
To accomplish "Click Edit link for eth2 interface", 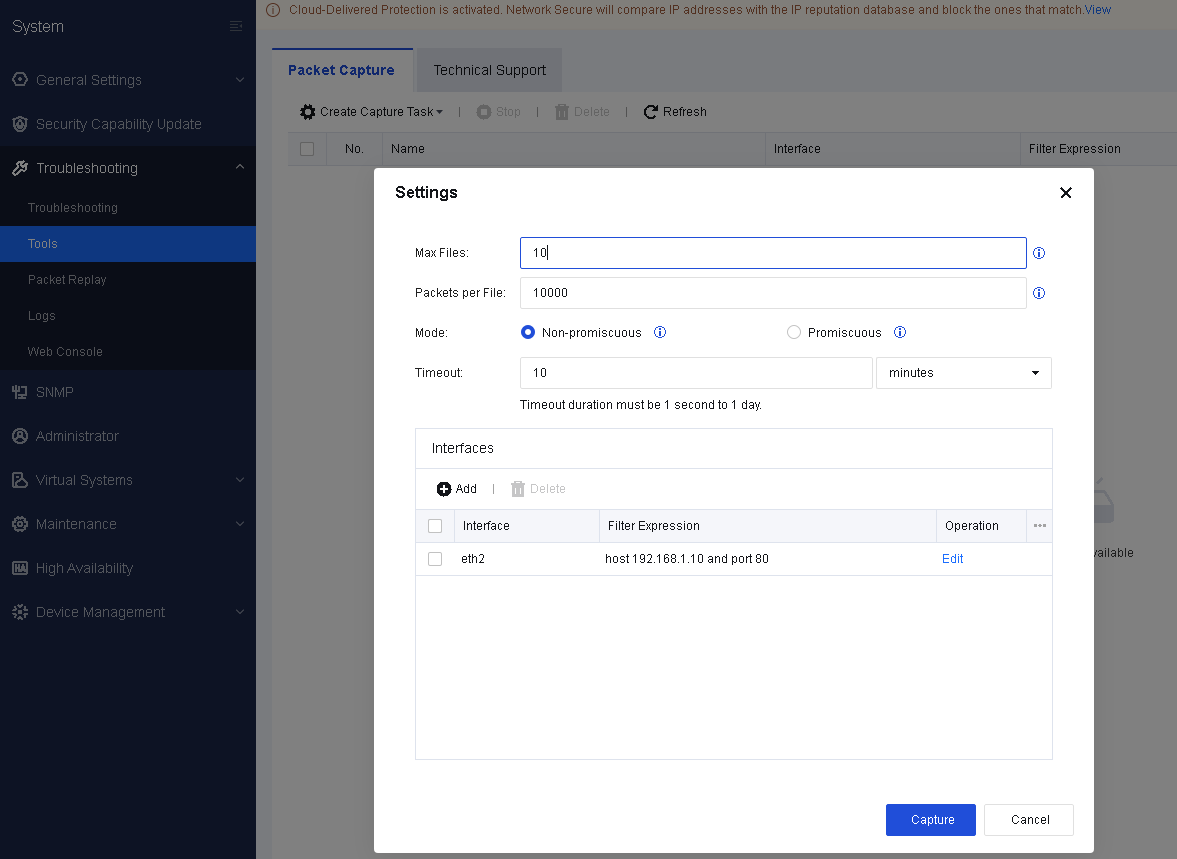I will coord(952,559).
